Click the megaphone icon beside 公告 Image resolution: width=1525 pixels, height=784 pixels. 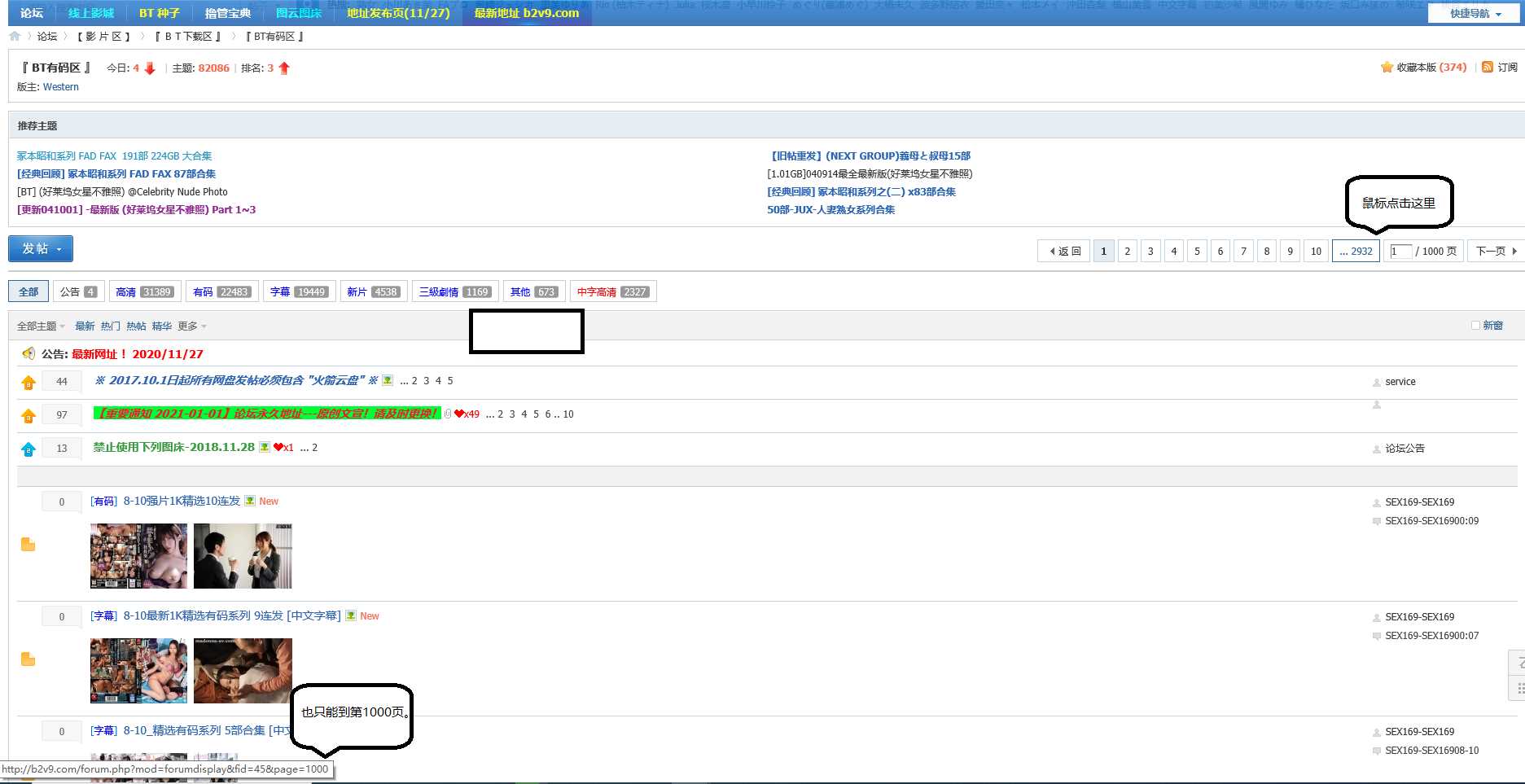[28, 353]
